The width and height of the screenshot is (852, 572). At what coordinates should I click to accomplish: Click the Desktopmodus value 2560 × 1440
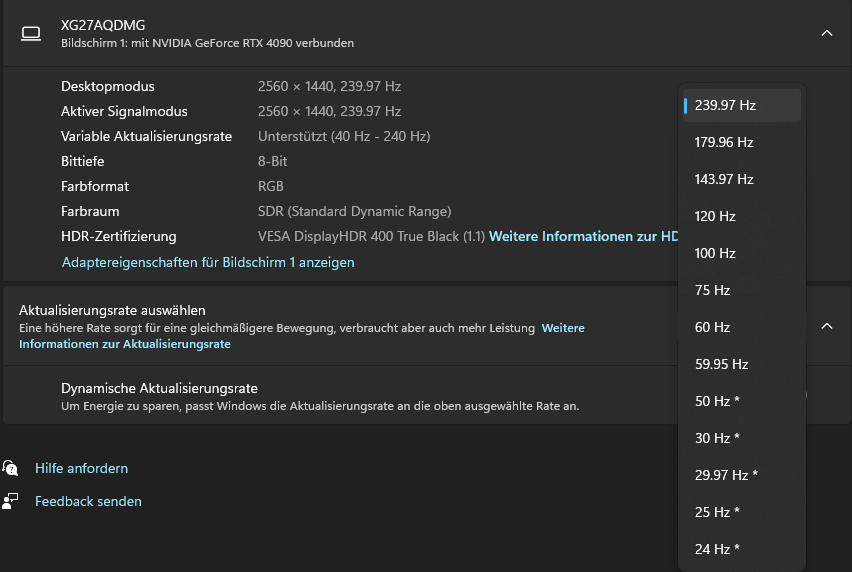point(329,86)
